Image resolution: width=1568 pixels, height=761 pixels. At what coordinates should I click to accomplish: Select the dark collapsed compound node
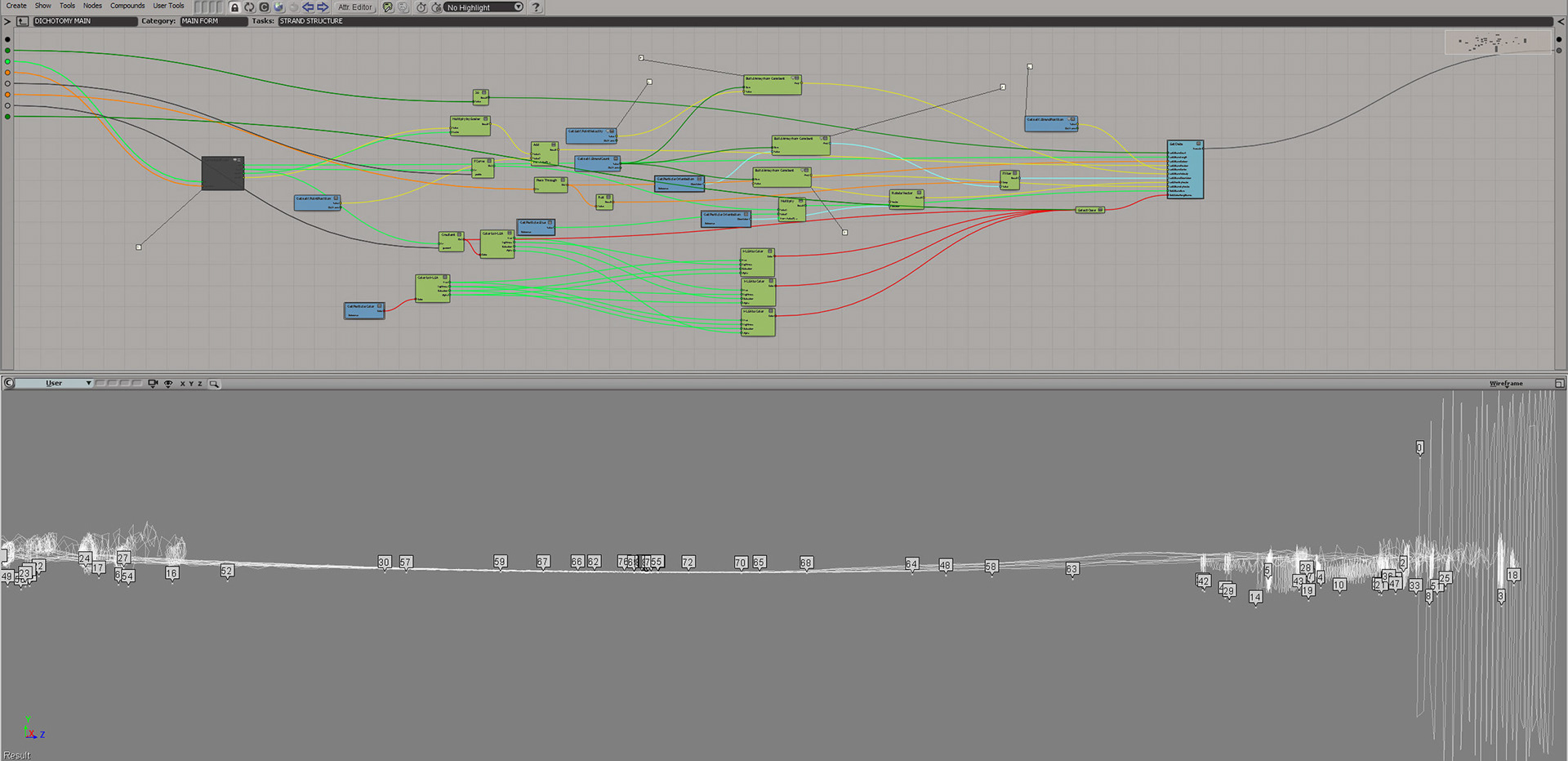222,173
